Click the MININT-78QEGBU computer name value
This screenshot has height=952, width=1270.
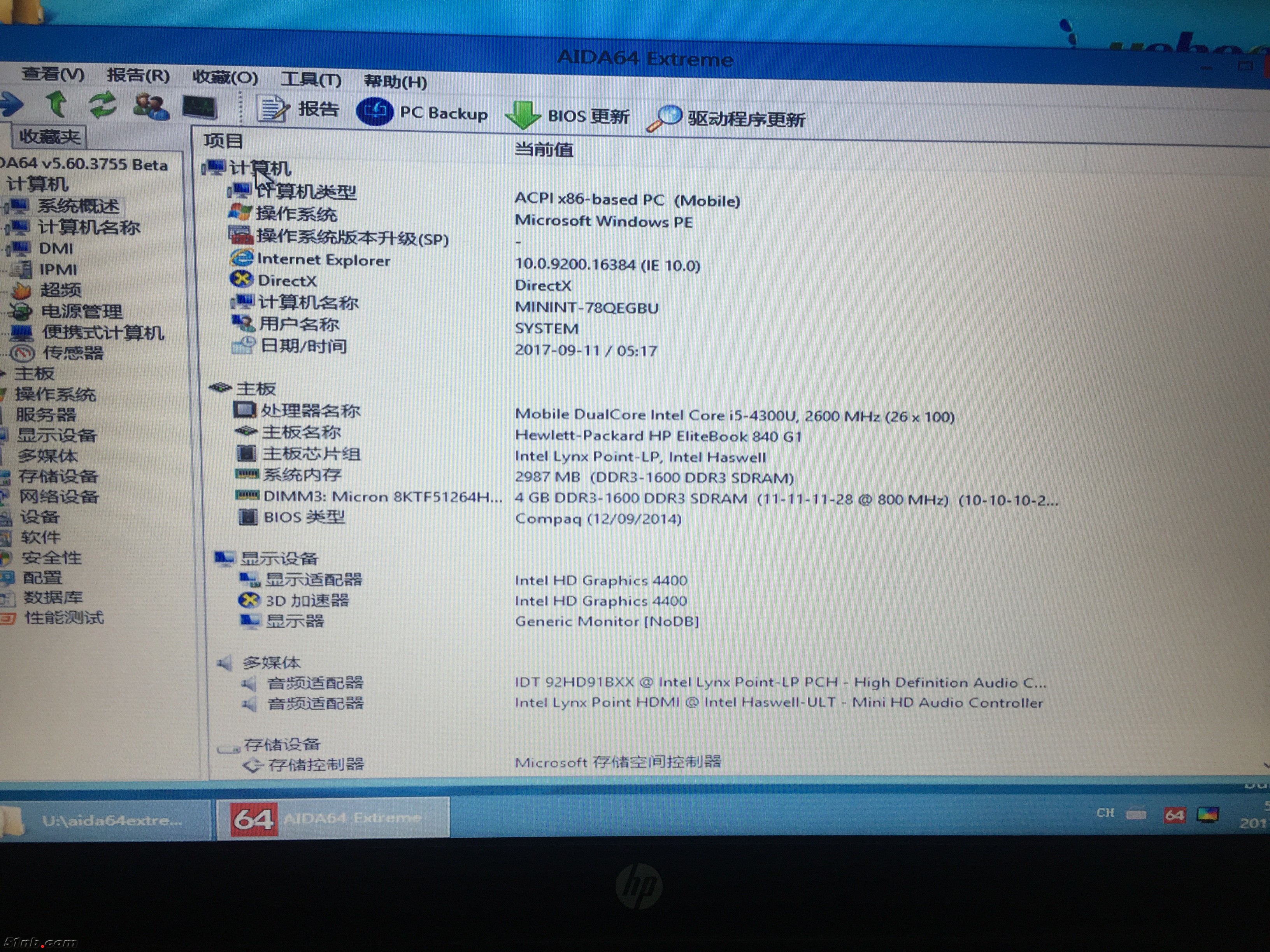tap(586, 308)
